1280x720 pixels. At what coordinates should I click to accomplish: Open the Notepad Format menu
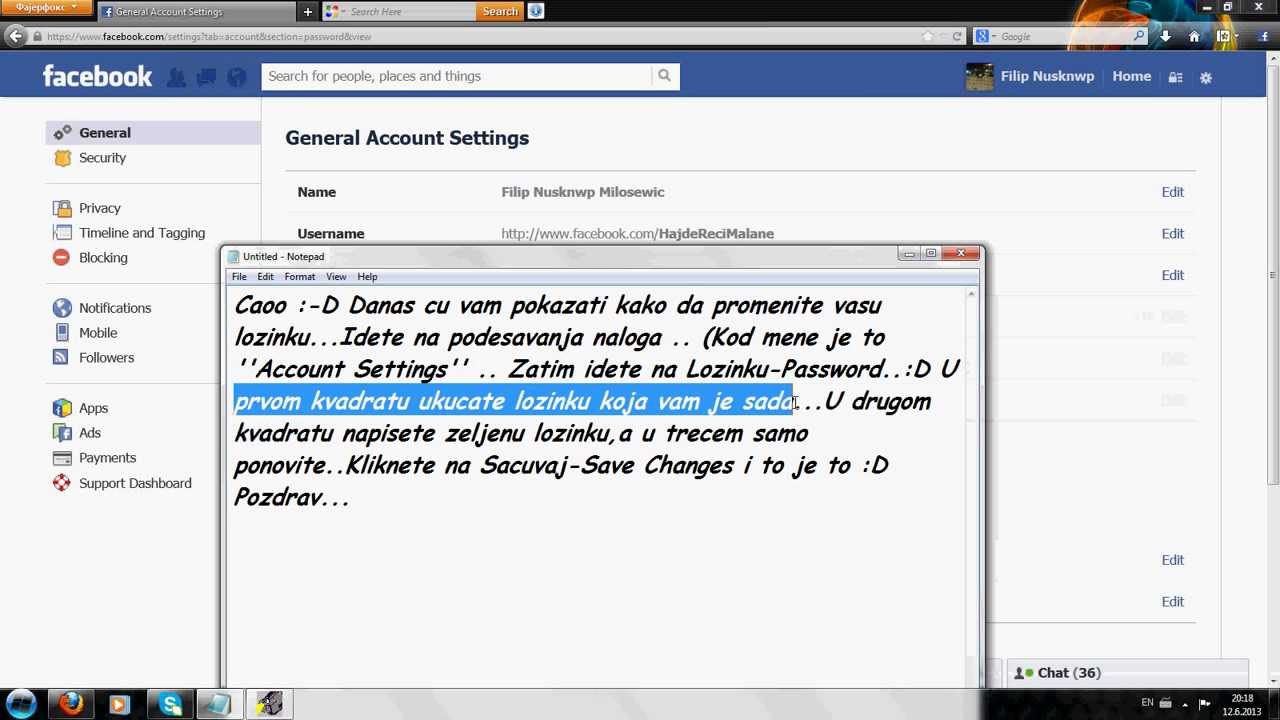tap(299, 277)
